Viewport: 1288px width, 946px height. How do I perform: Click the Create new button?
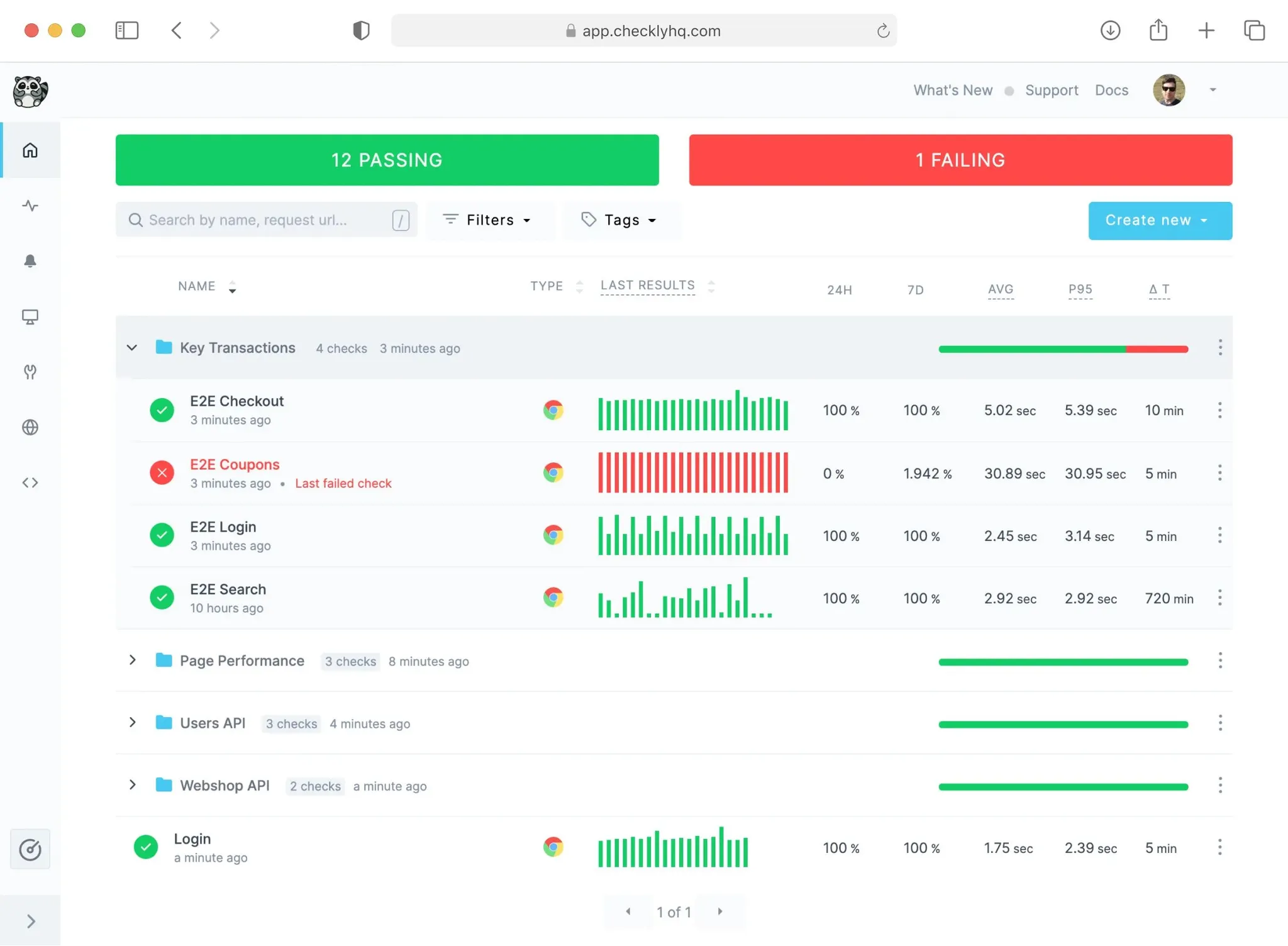[1159, 220]
